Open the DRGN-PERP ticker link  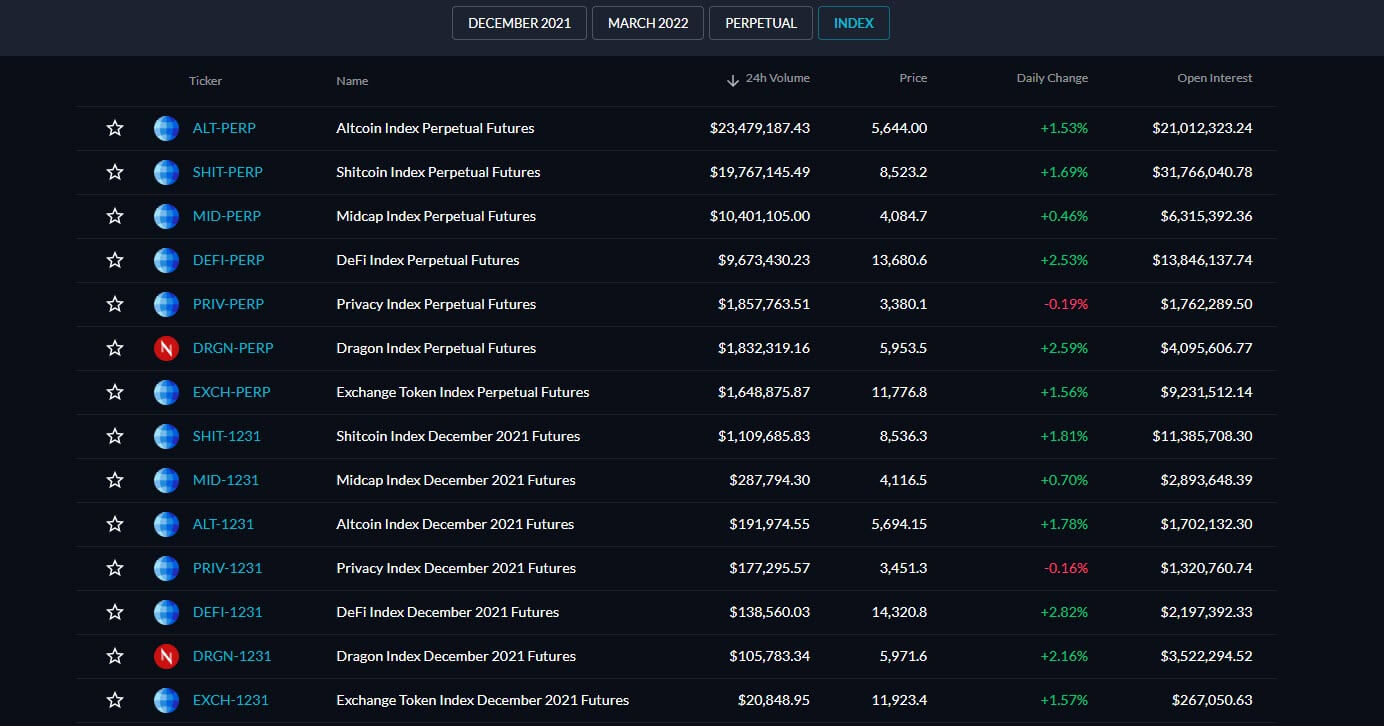click(233, 348)
